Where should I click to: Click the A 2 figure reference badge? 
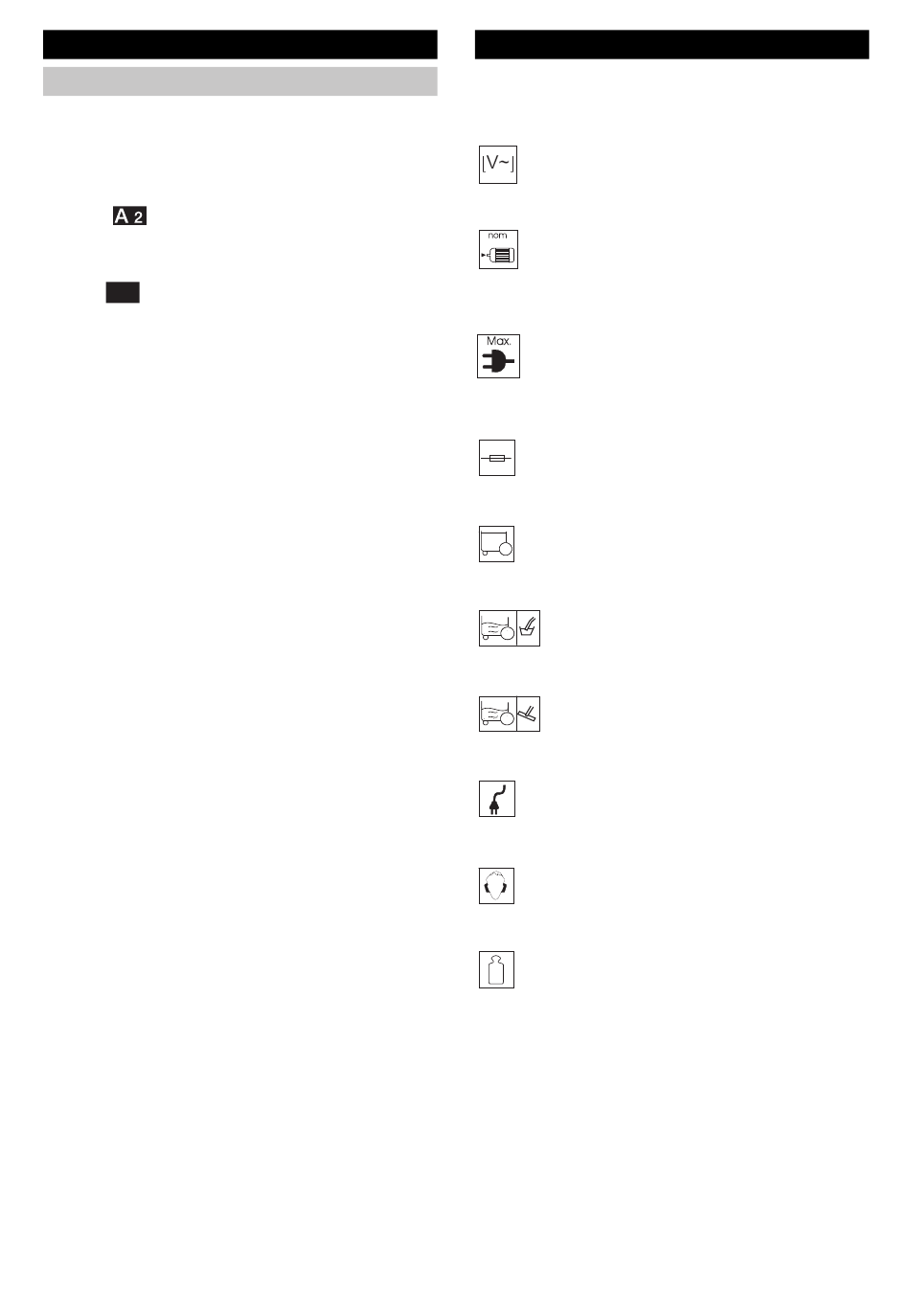click(x=130, y=216)
